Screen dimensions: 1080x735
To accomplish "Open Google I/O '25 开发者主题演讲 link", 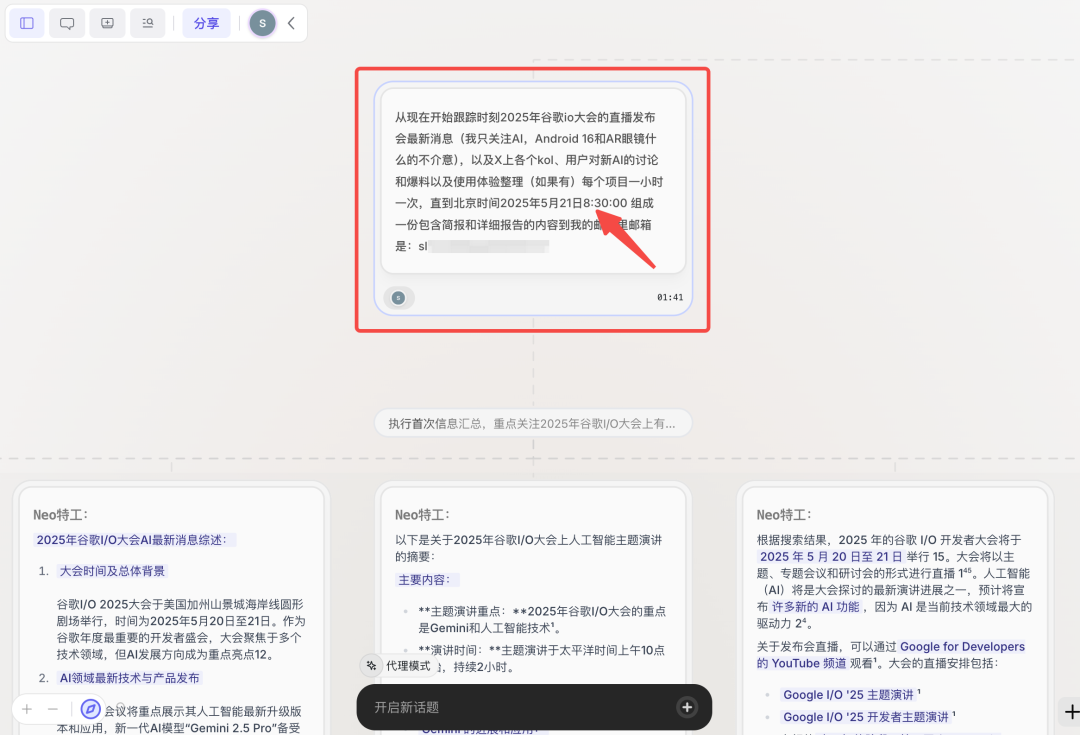I will (x=866, y=717).
